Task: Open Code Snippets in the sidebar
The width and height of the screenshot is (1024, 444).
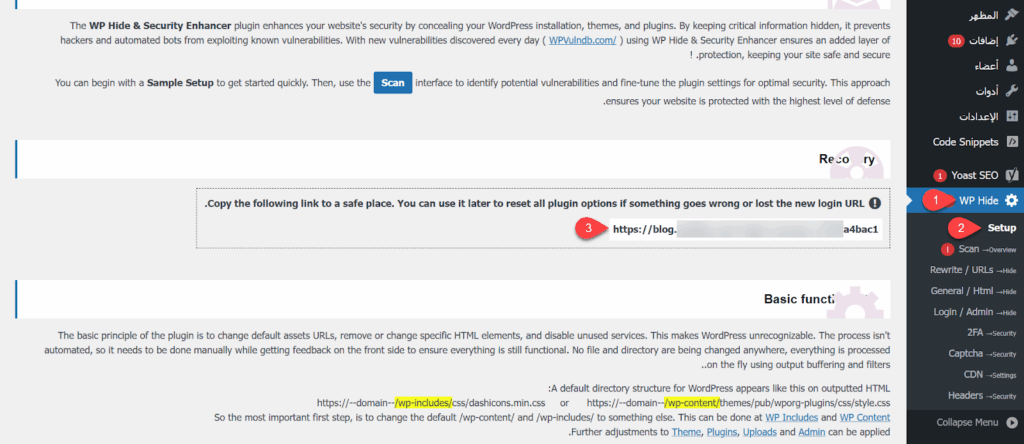Action: 966,143
